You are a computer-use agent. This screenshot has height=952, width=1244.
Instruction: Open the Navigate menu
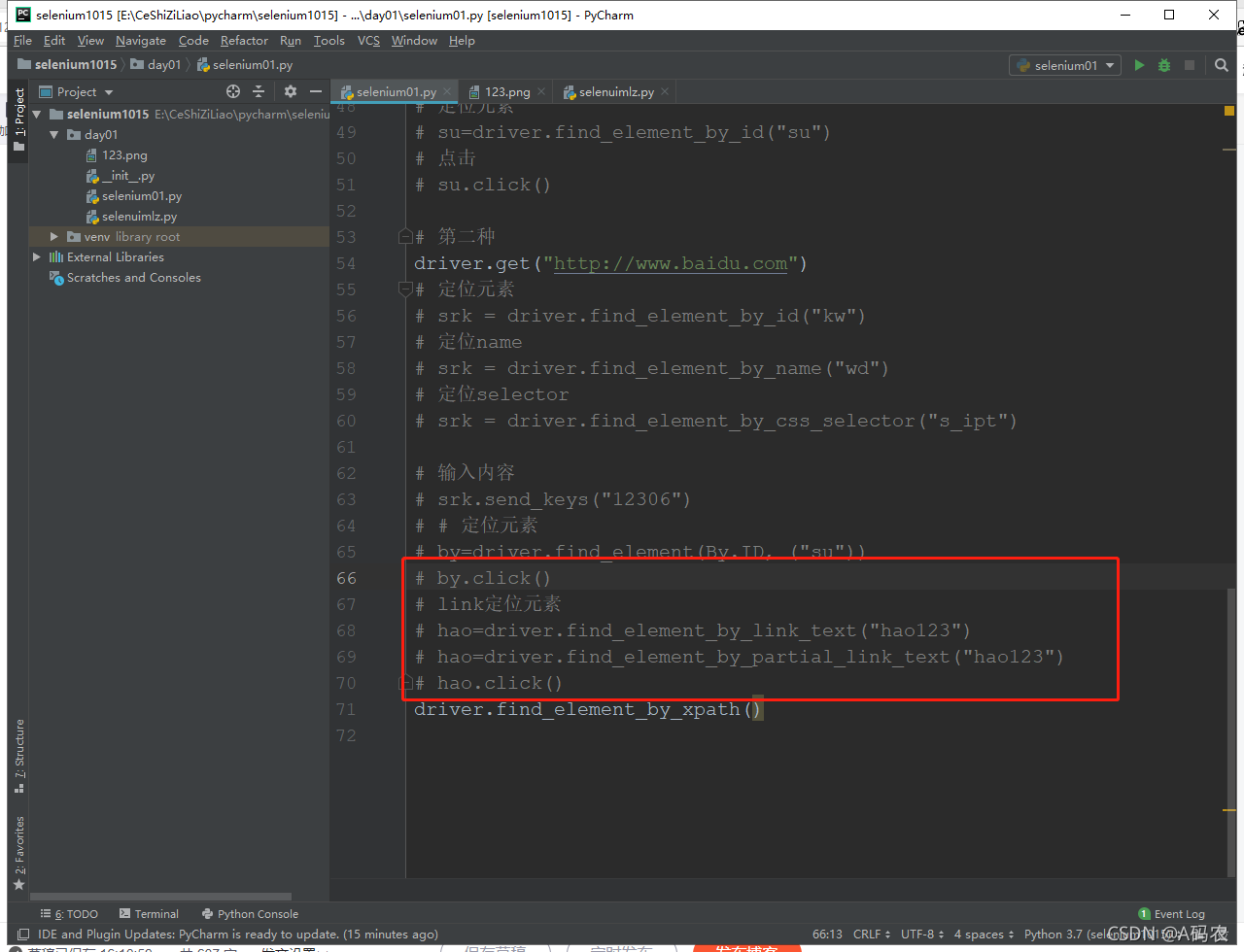[141, 41]
